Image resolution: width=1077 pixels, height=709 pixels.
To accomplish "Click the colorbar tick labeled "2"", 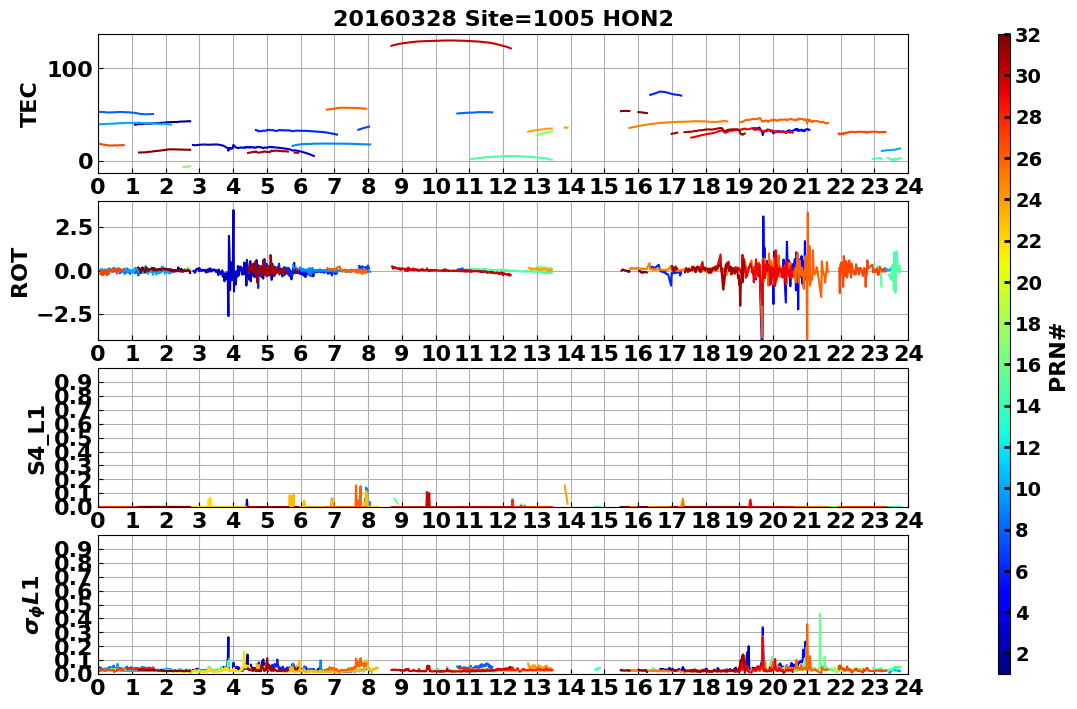I will [1022, 653].
